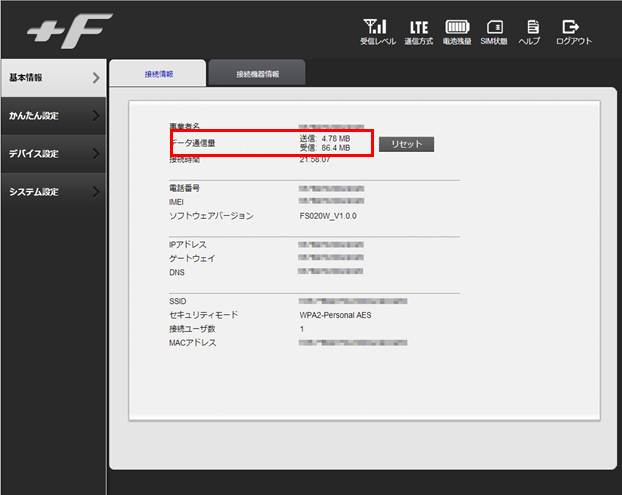The width and height of the screenshot is (622, 495).
Task: Log out using the ログアウト icon
Action: (574, 32)
